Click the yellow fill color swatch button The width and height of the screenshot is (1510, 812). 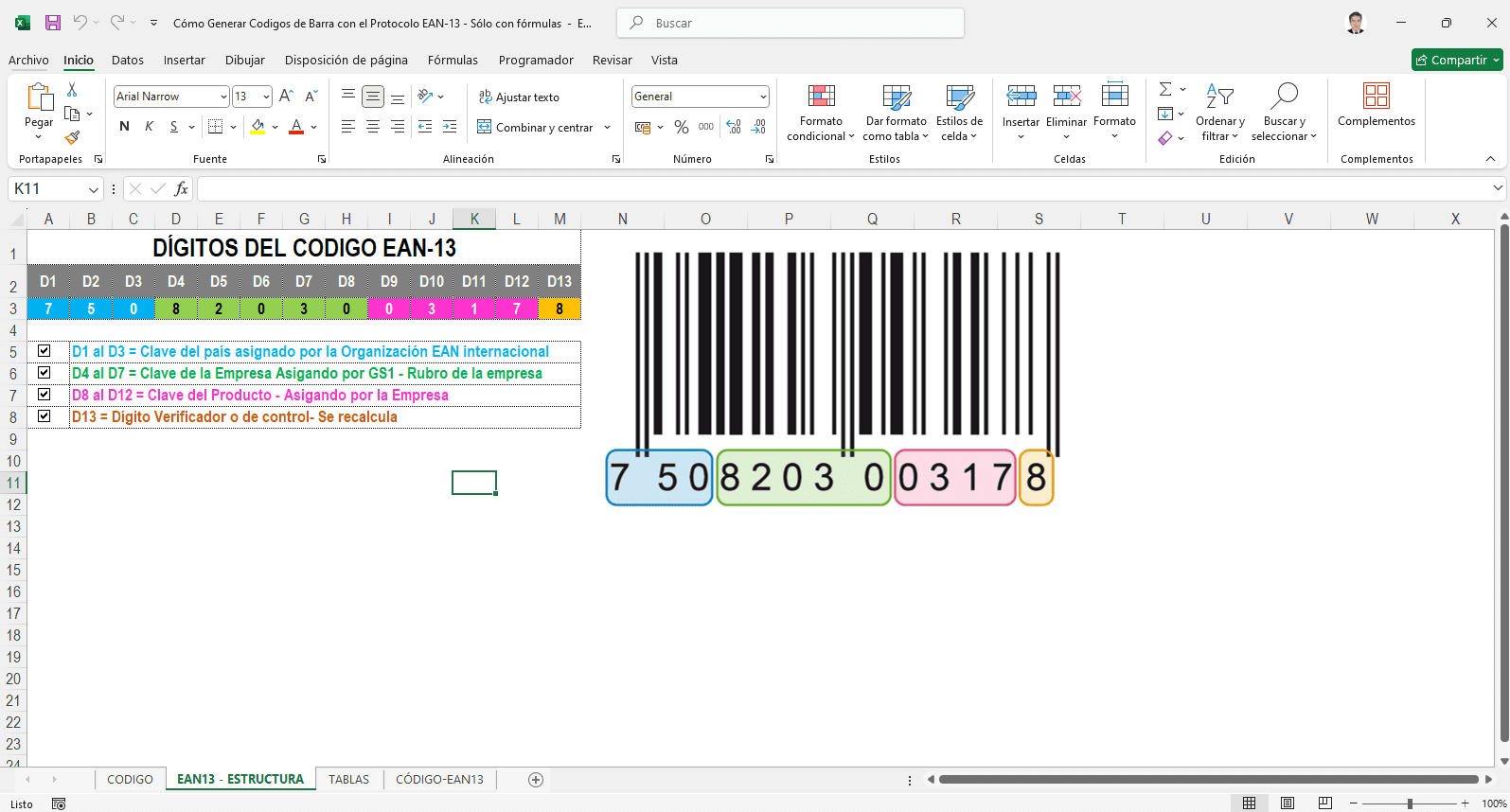coord(258,127)
